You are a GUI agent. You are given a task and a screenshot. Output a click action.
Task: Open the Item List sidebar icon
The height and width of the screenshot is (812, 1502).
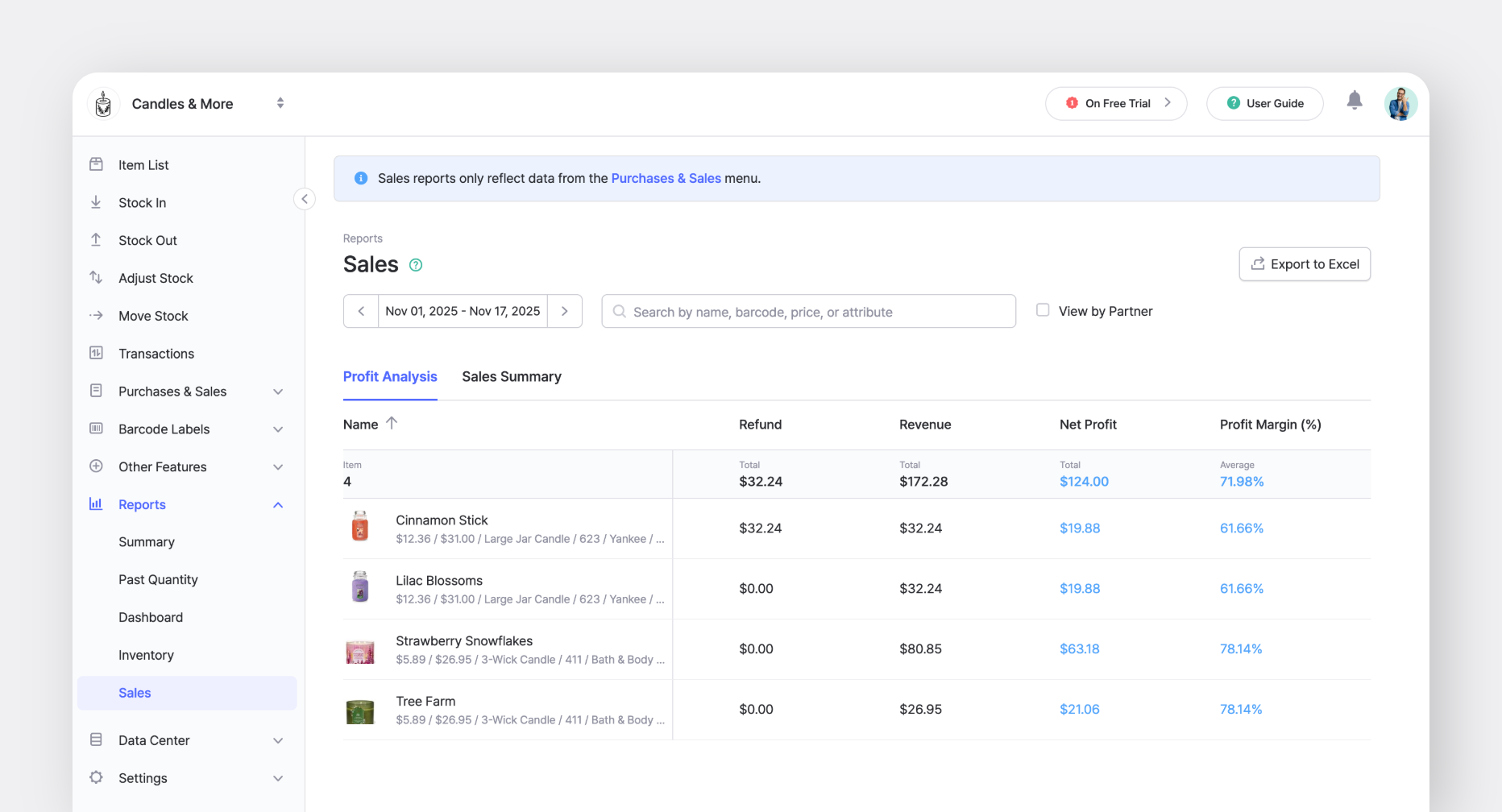pyautogui.click(x=97, y=164)
